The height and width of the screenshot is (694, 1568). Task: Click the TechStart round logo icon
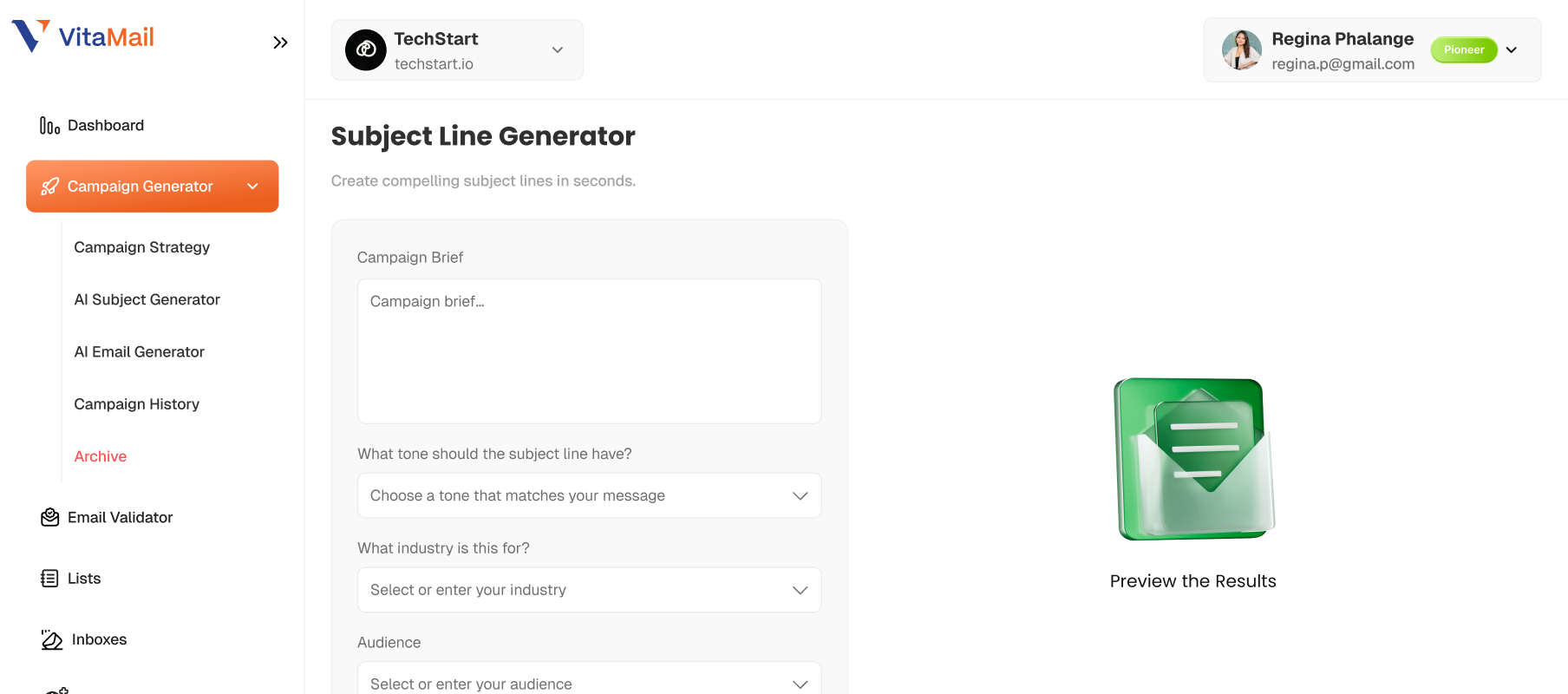366,50
